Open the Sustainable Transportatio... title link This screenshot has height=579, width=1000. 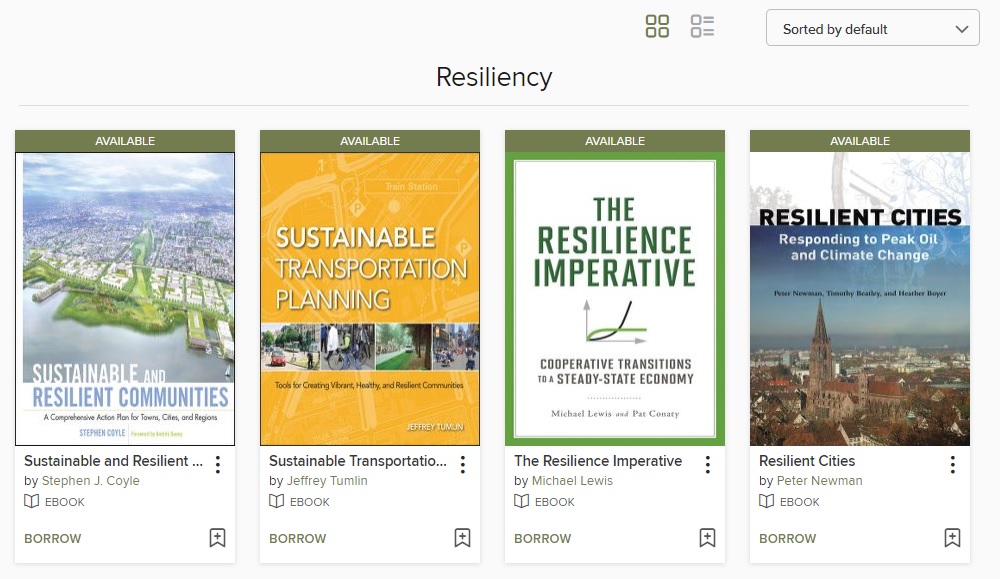point(358,461)
